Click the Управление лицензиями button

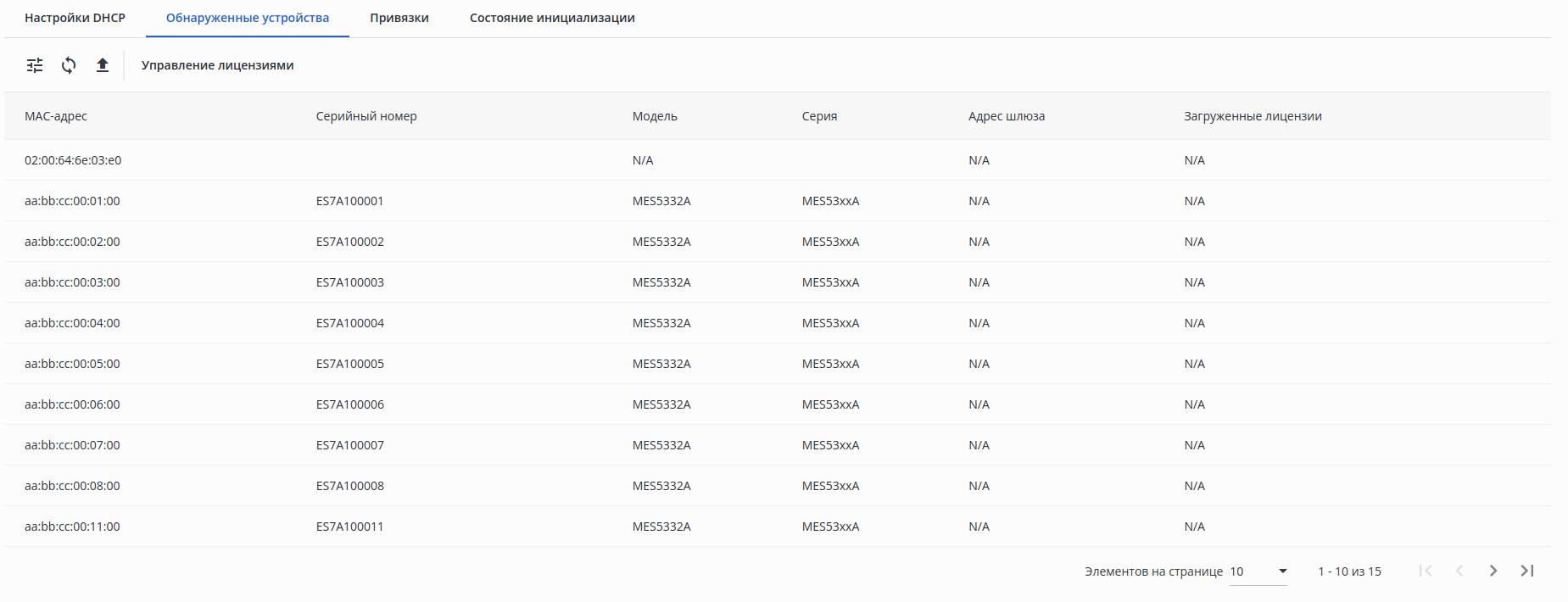click(218, 65)
